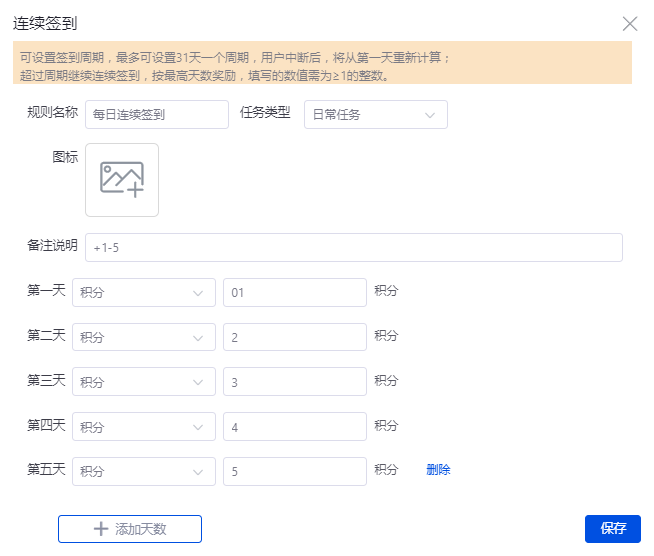Viewport: 654px width, 556px height.
Task: Edit the 第一天 points value 01
Action: tap(295, 292)
